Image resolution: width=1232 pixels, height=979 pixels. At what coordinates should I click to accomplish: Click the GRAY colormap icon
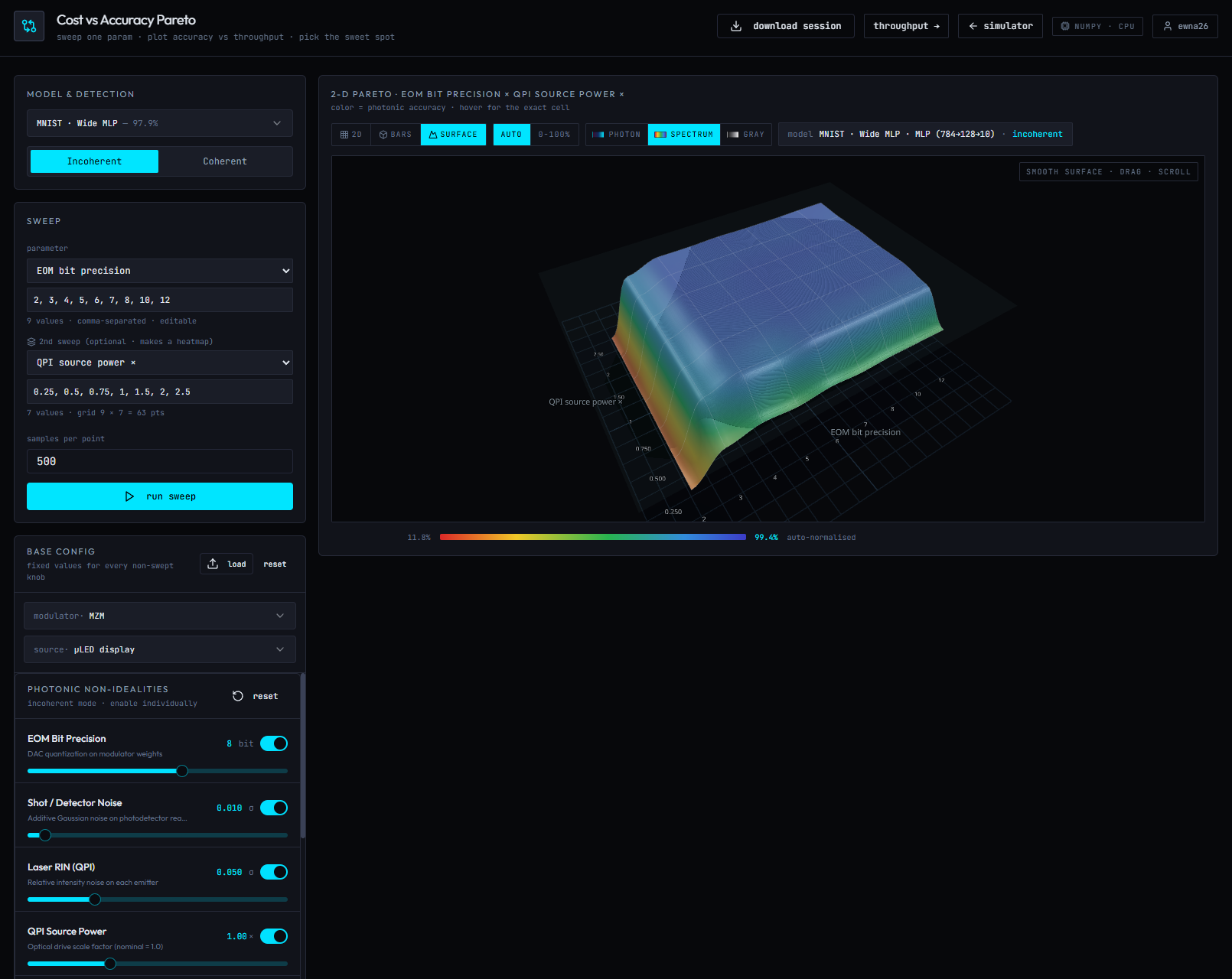pyautogui.click(x=733, y=135)
